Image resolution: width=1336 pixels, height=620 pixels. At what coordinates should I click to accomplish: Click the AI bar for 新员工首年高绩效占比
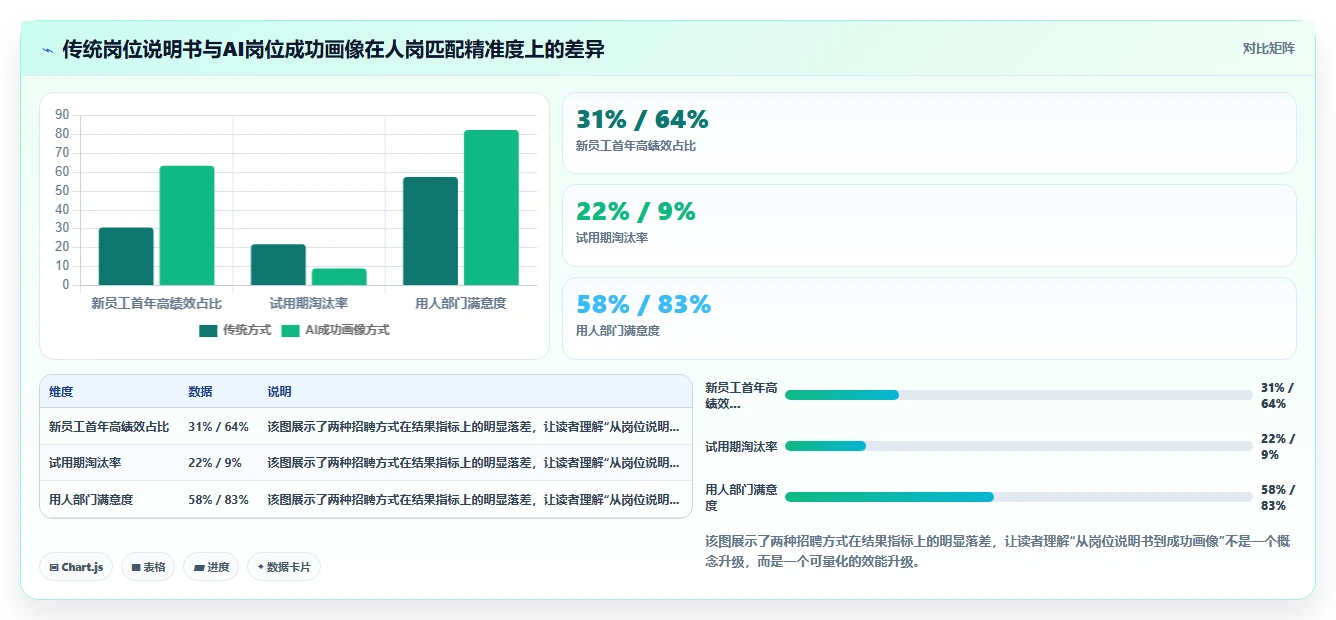click(x=187, y=225)
